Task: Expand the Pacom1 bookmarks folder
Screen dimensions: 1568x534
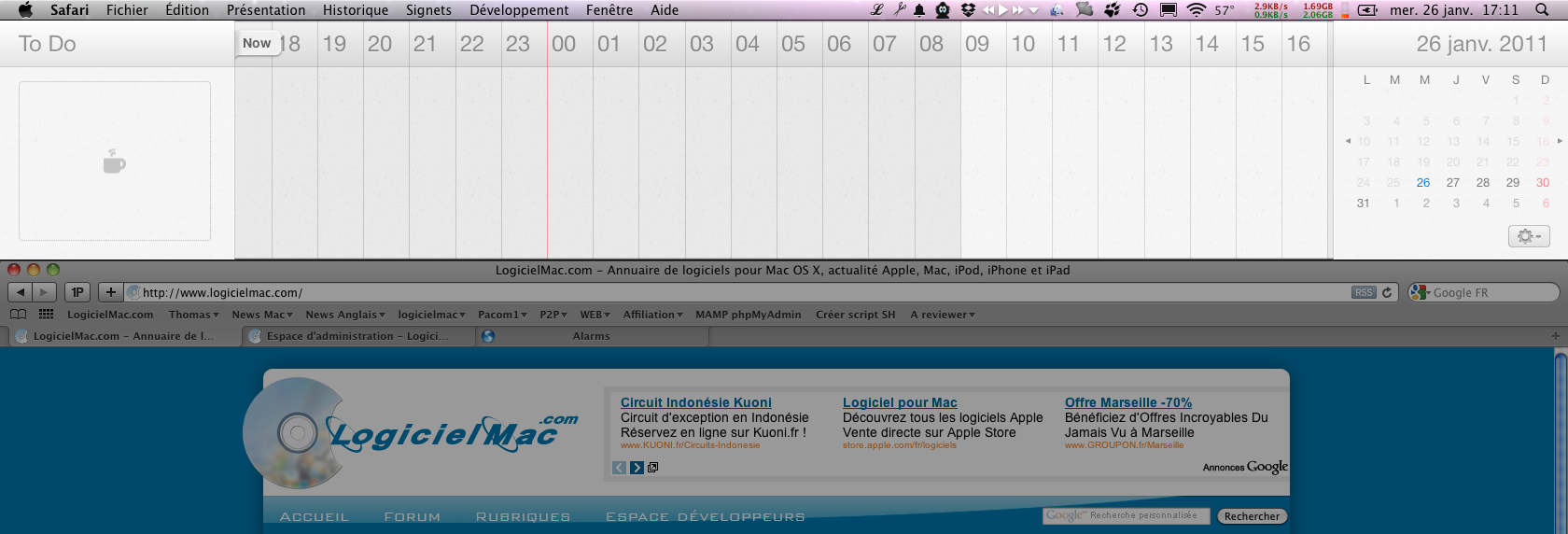Action: tap(502, 315)
